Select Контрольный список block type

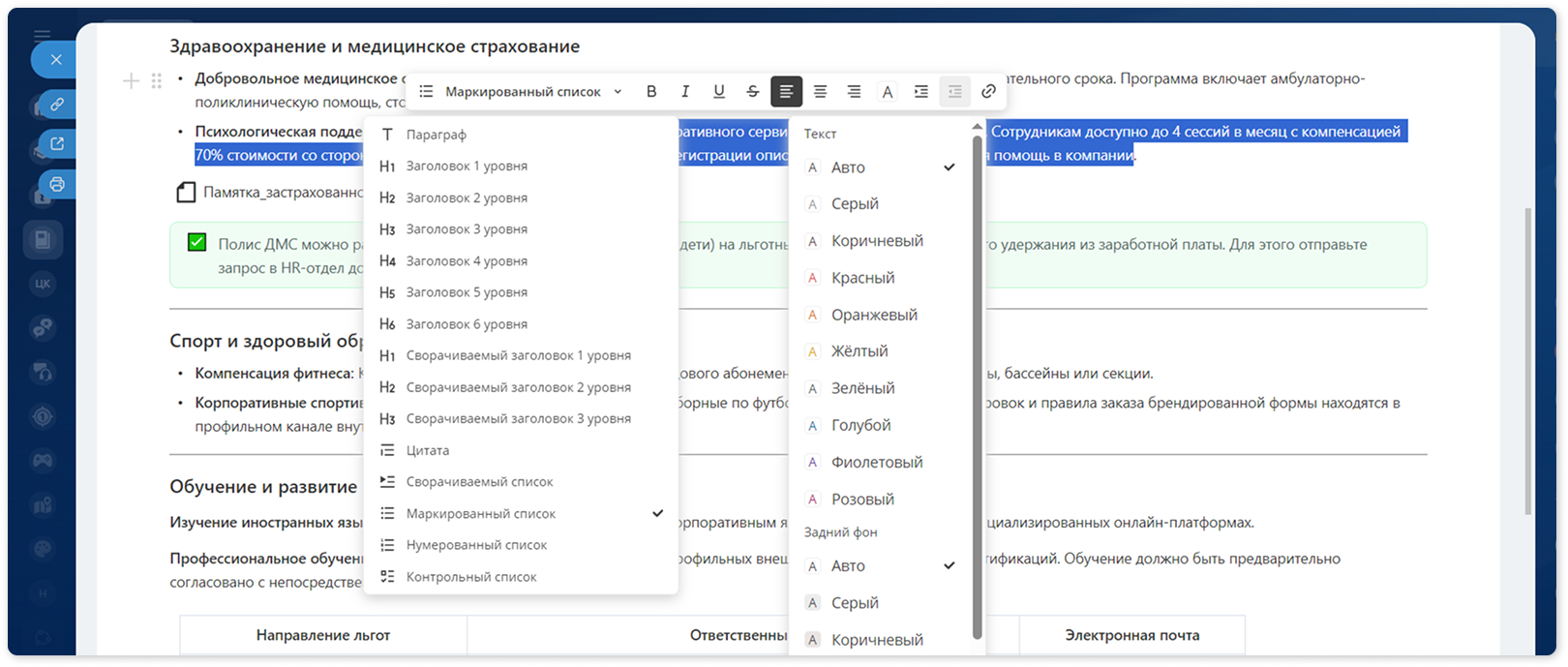pyautogui.click(x=521, y=577)
